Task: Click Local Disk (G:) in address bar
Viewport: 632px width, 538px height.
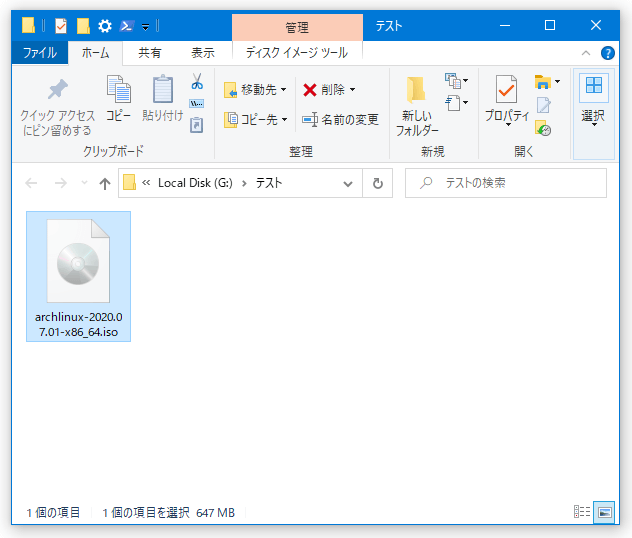Action: tap(195, 183)
